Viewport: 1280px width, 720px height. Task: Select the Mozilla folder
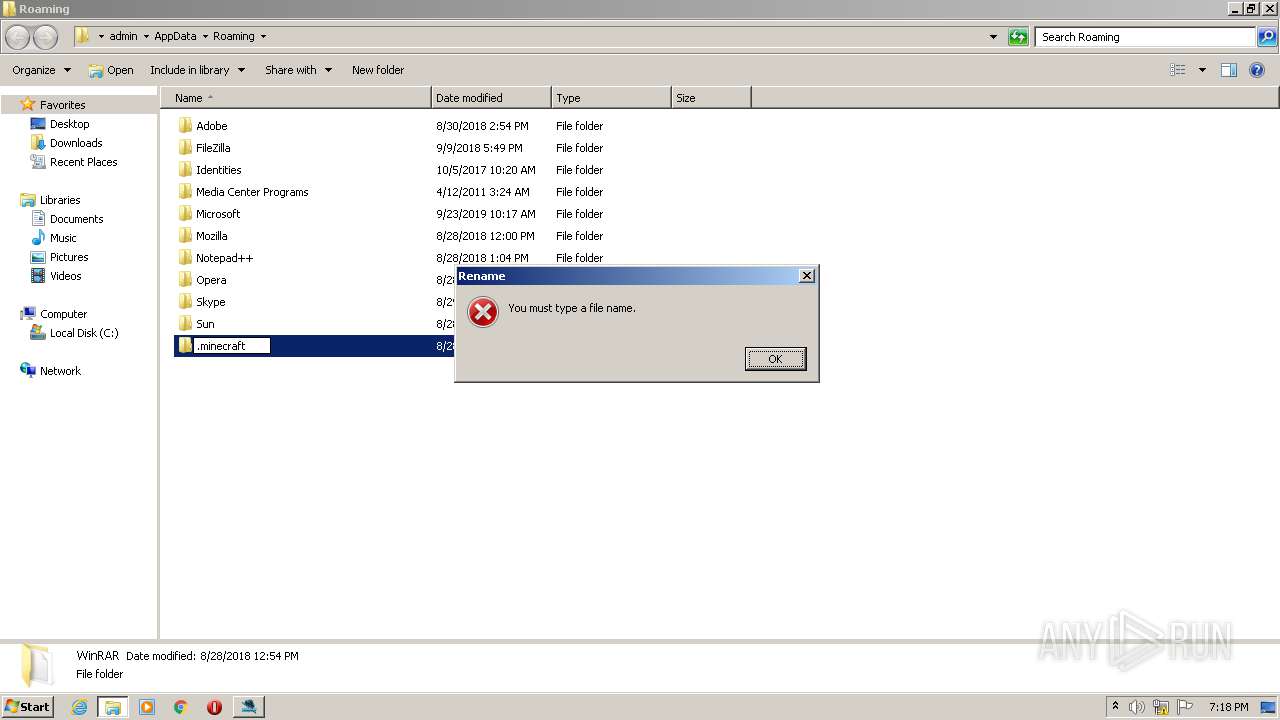tap(211, 236)
